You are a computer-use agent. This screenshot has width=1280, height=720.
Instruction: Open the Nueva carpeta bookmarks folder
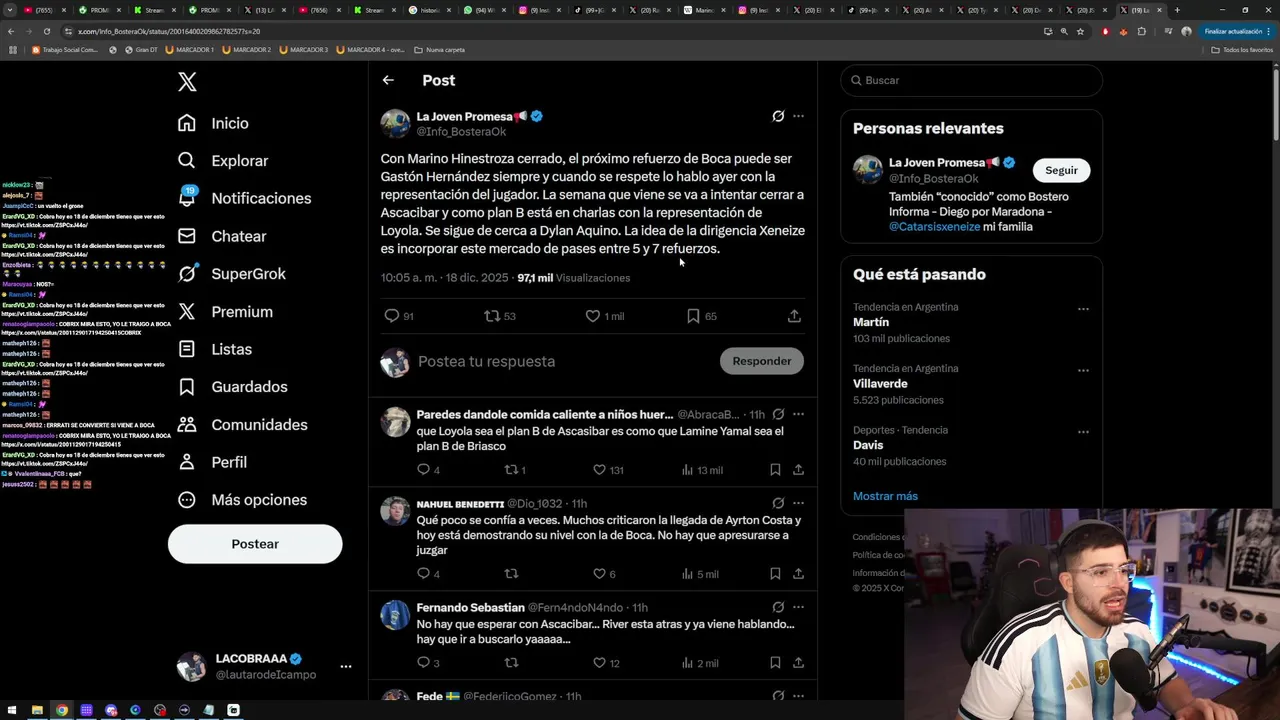pos(439,50)
